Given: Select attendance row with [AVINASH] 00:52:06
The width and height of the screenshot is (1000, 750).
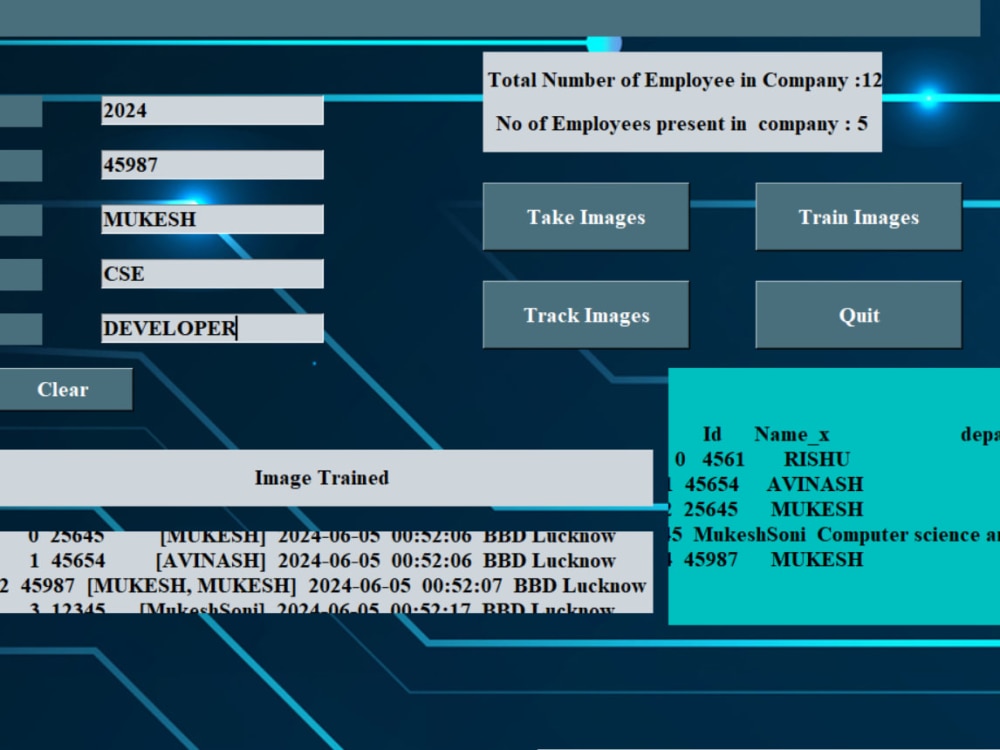Looking at the screenshot, I should point(323,561).
